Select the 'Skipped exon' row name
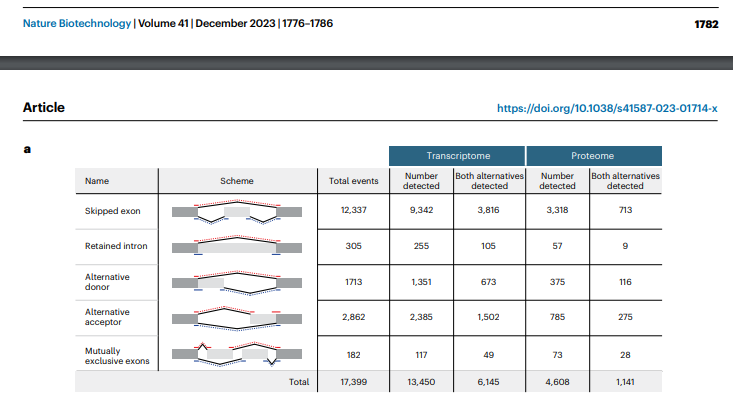The height and width of the screenshot is (401, 733). click(113, 211)
